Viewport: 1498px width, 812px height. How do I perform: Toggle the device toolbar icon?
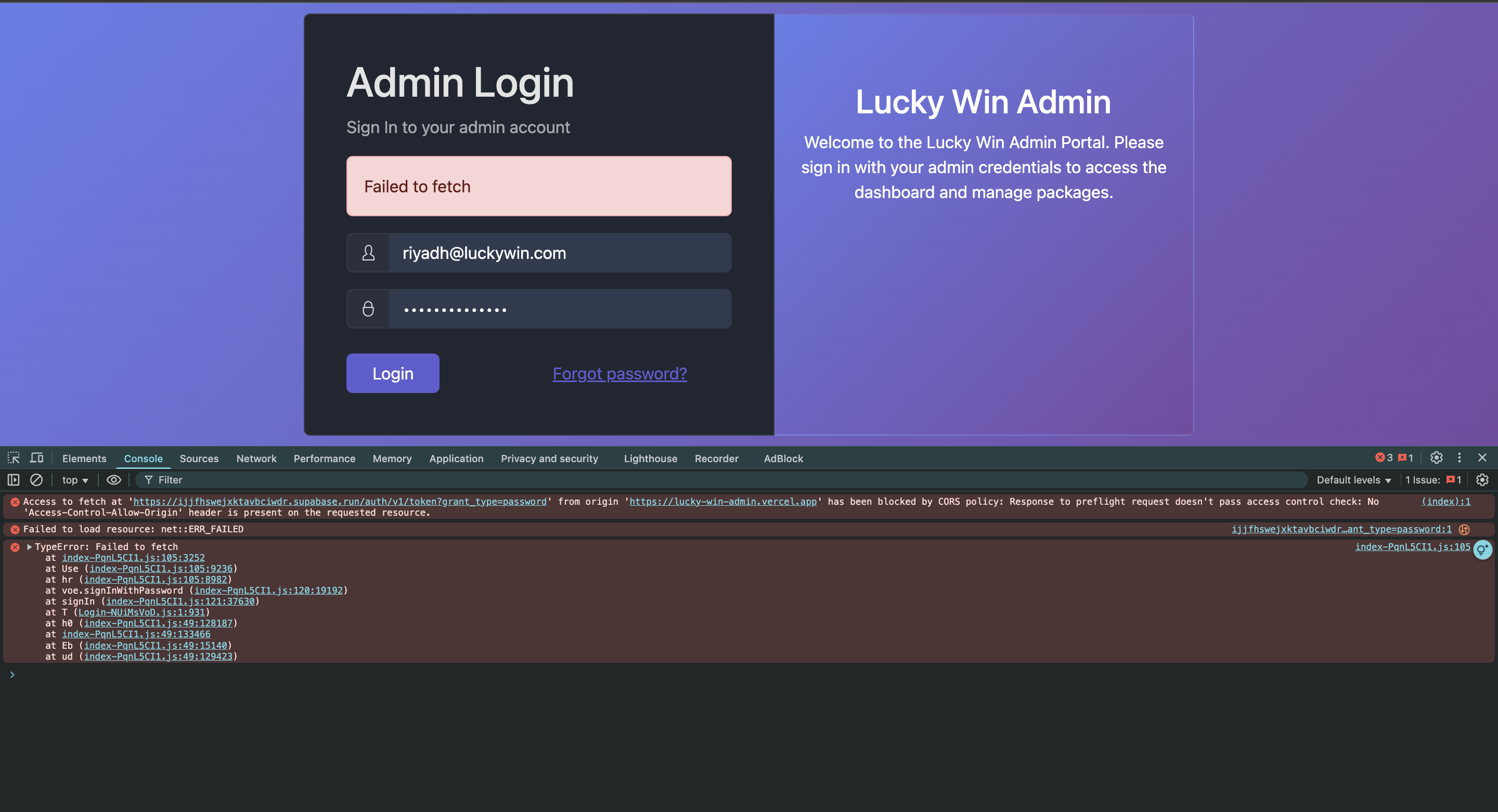pos(36,458)
